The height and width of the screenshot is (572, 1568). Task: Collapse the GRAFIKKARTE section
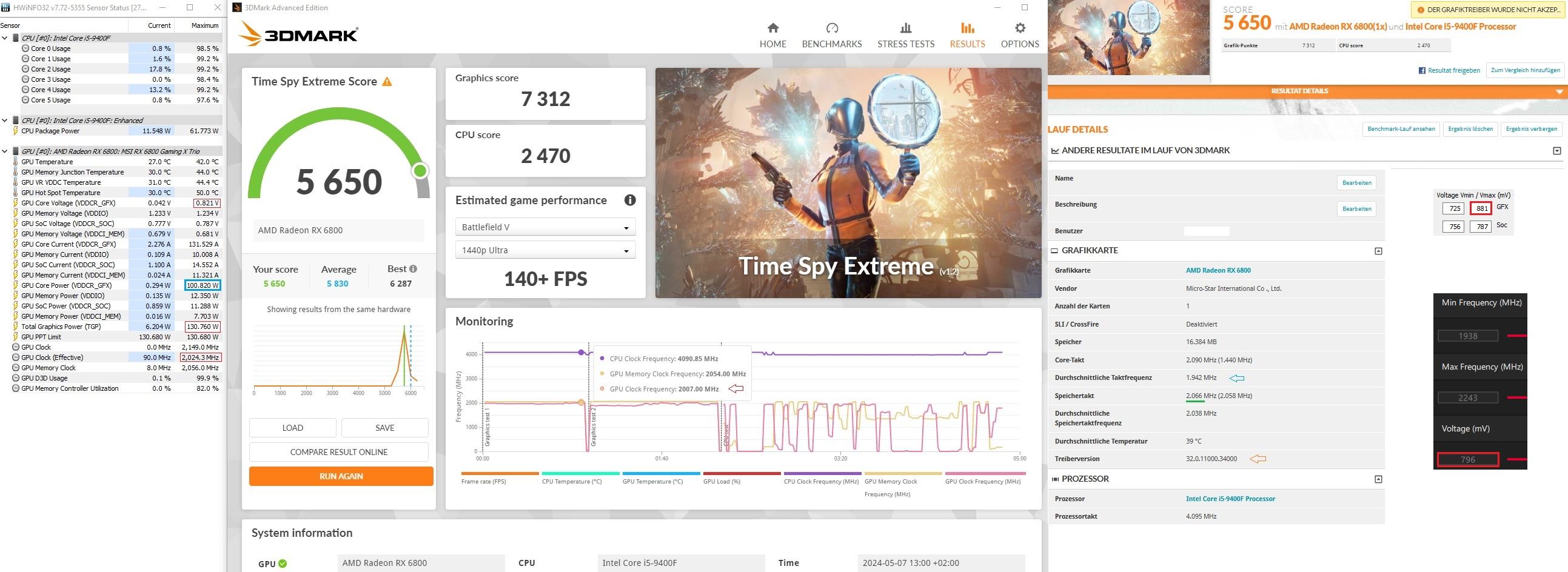[1378, 251]
